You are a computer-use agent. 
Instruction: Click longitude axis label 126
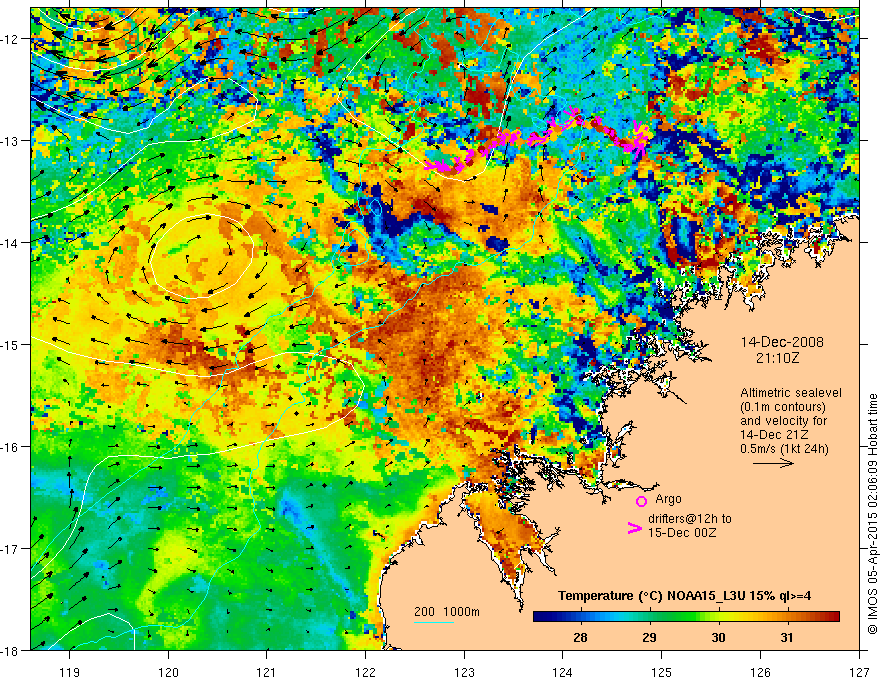760,673
